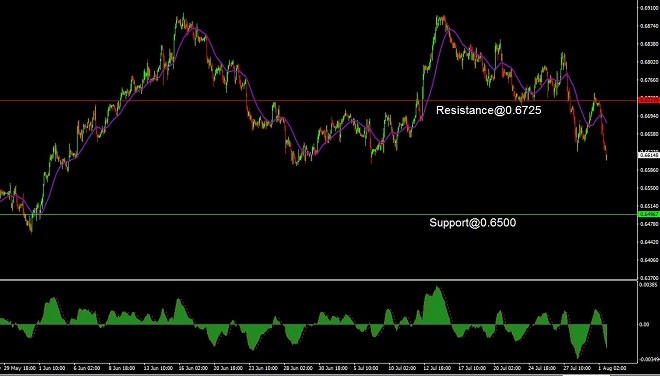Click the 0.00 level on oscillator scale
660x376 pixels.
(644, 324)
